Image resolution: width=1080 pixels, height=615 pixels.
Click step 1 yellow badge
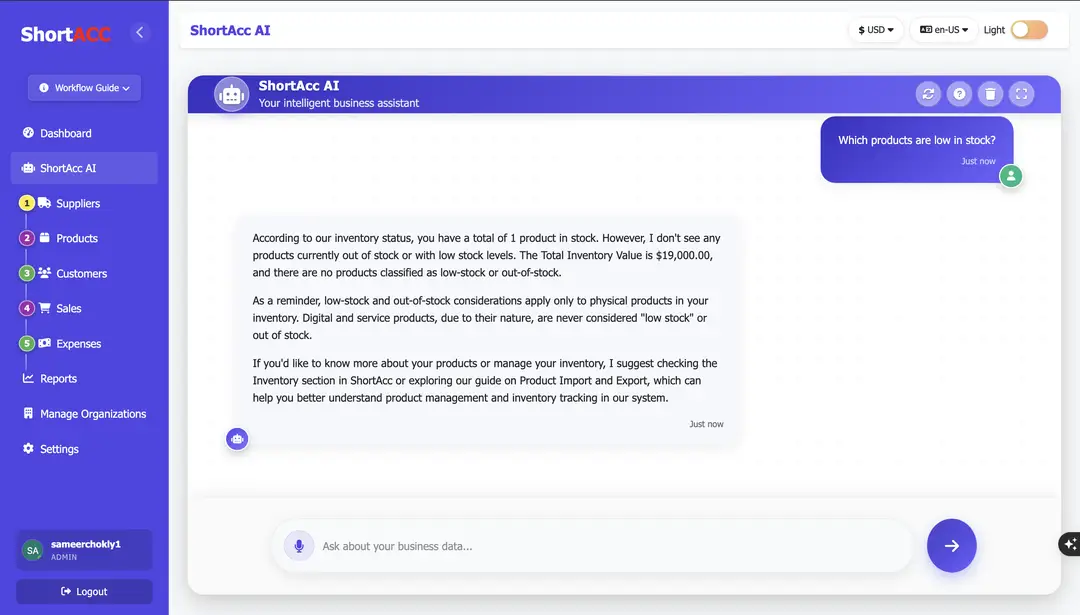[x=26, y=203]
